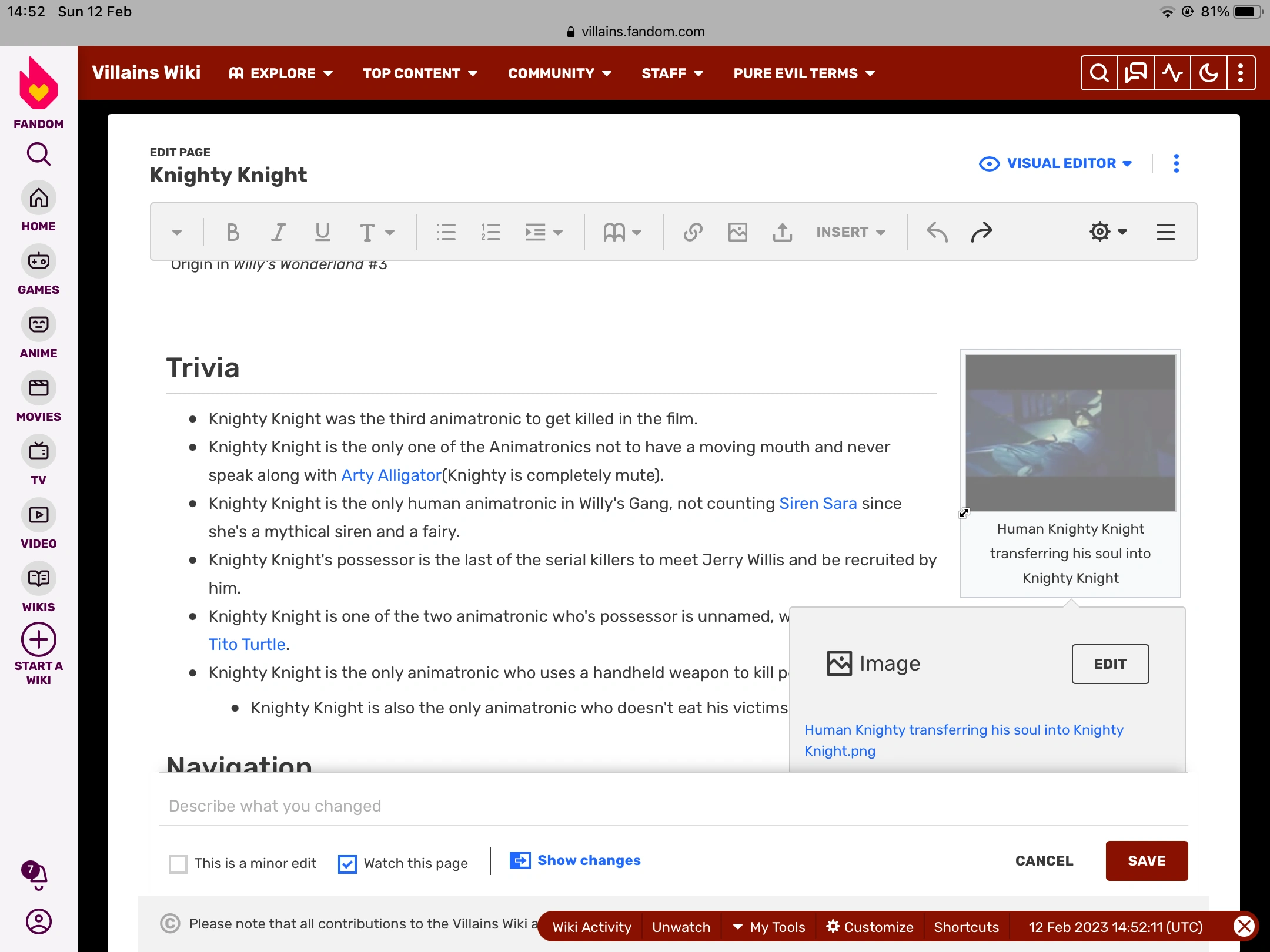1270x952 pixels.
Task: Check the minor edit checkbox
Action: [178, 863]
